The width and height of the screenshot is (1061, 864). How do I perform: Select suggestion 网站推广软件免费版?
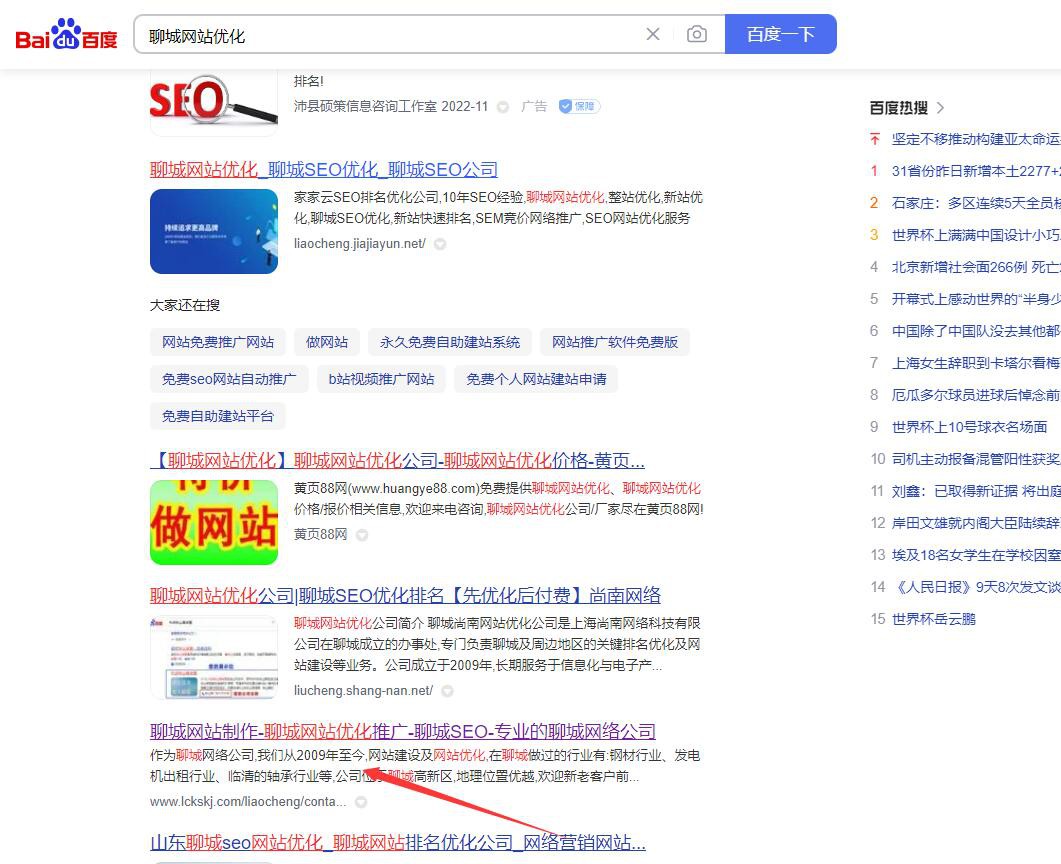[615, 342]
